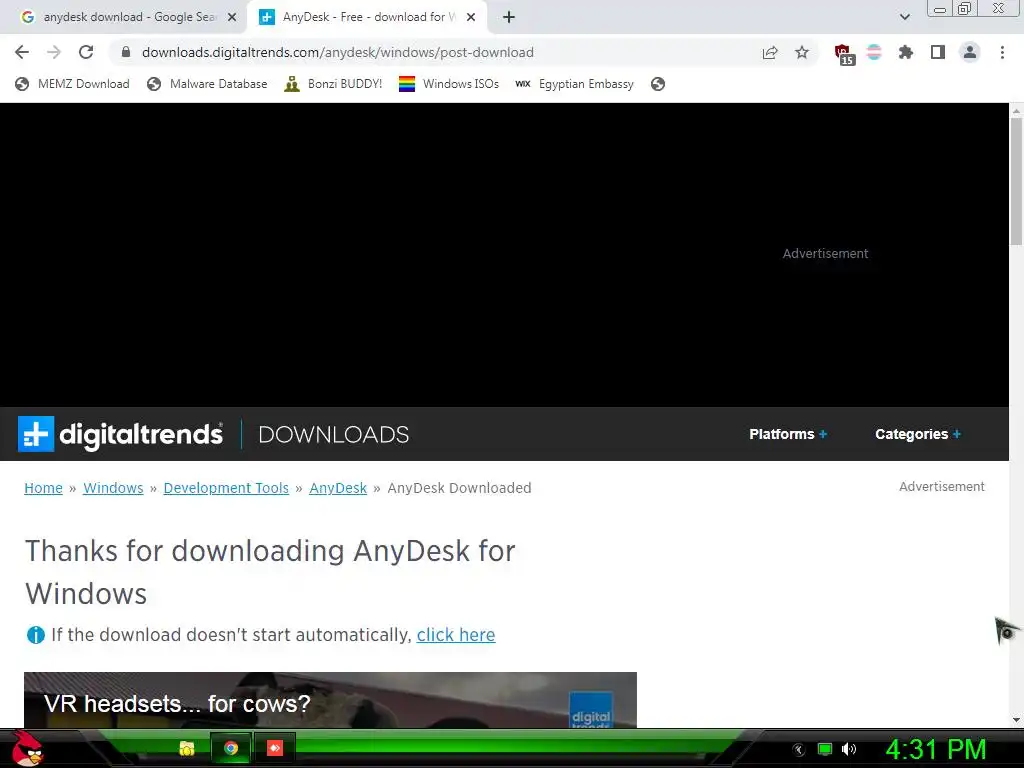Open the 4:31 PM taskbar clock
This screenshot has height=768, width=1024.
click(x=935, y=749)
